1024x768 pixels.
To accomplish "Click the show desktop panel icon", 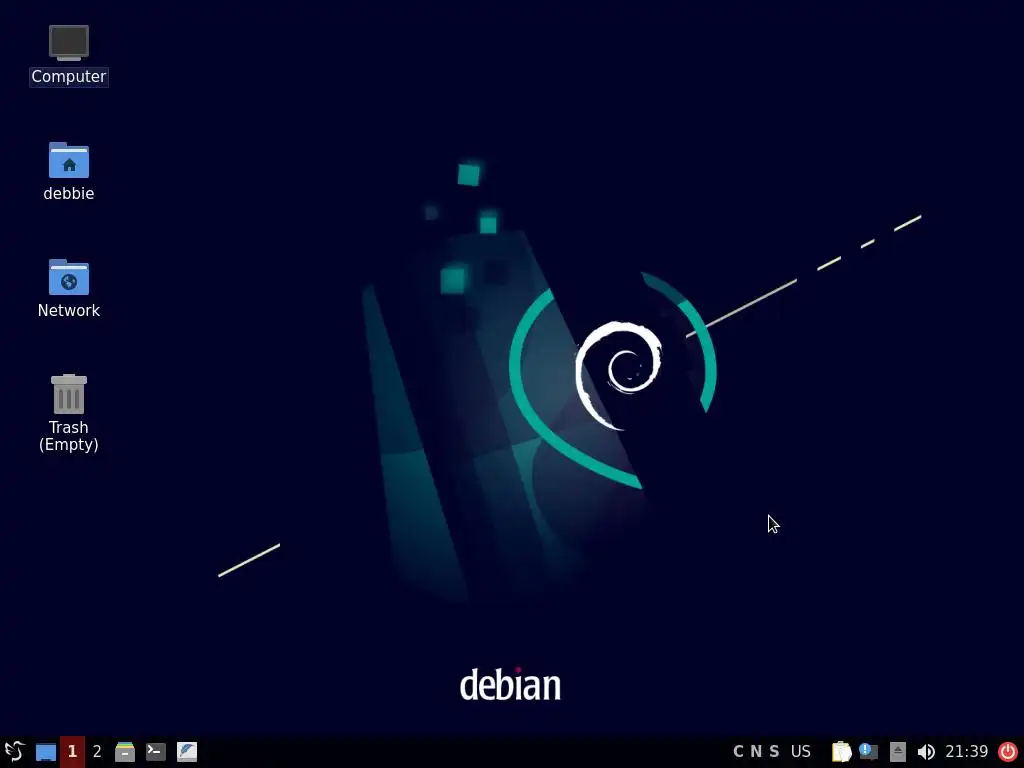I will click(x=46, y=752).
